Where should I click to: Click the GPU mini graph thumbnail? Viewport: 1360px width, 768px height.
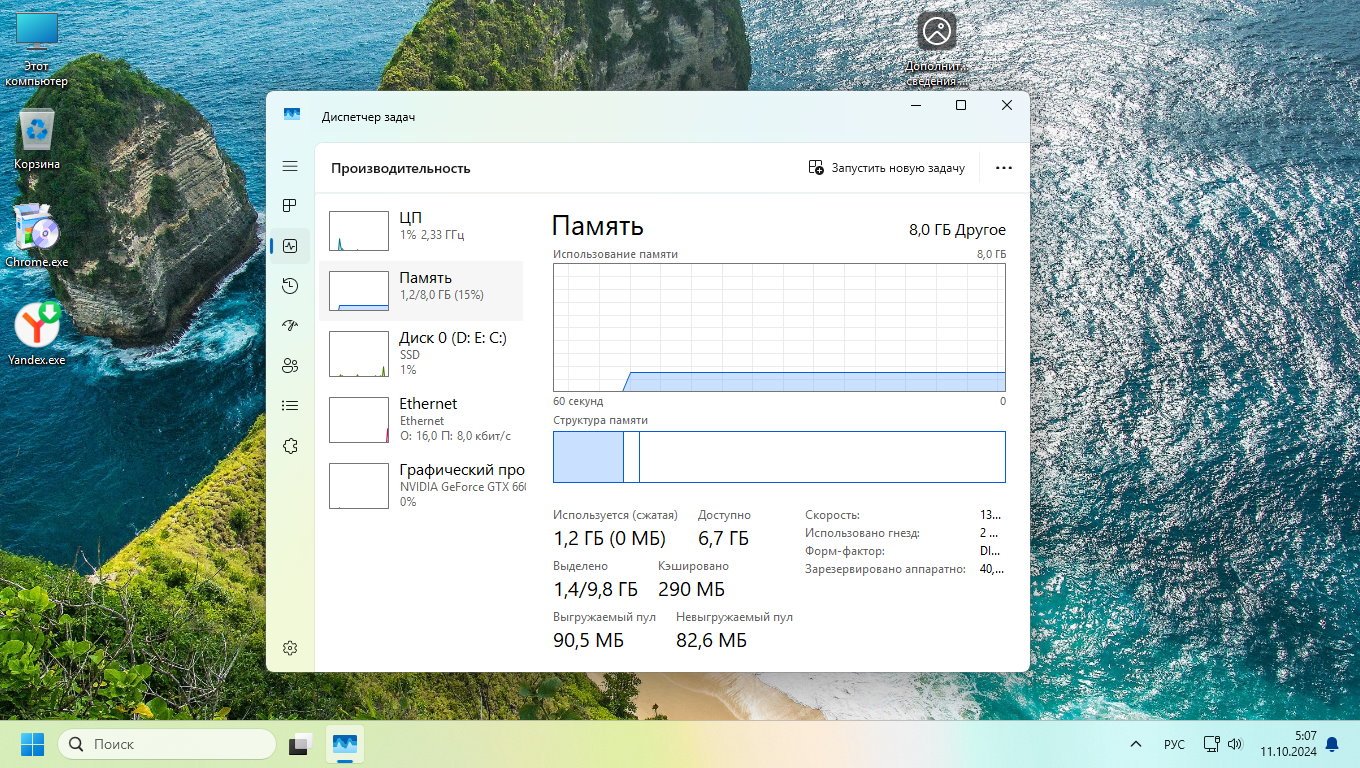pos(358,486)
